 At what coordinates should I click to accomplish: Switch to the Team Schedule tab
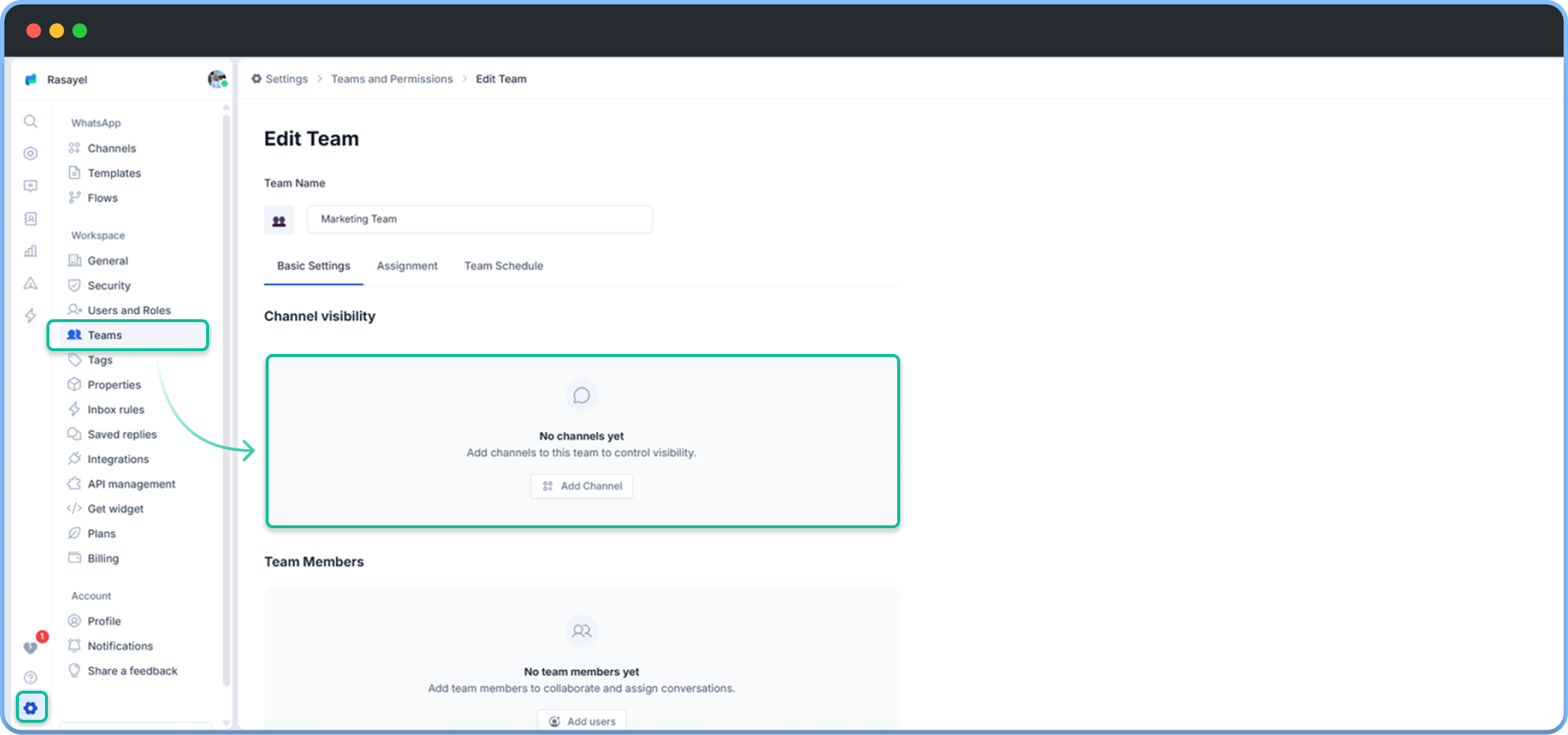point(504,266)
